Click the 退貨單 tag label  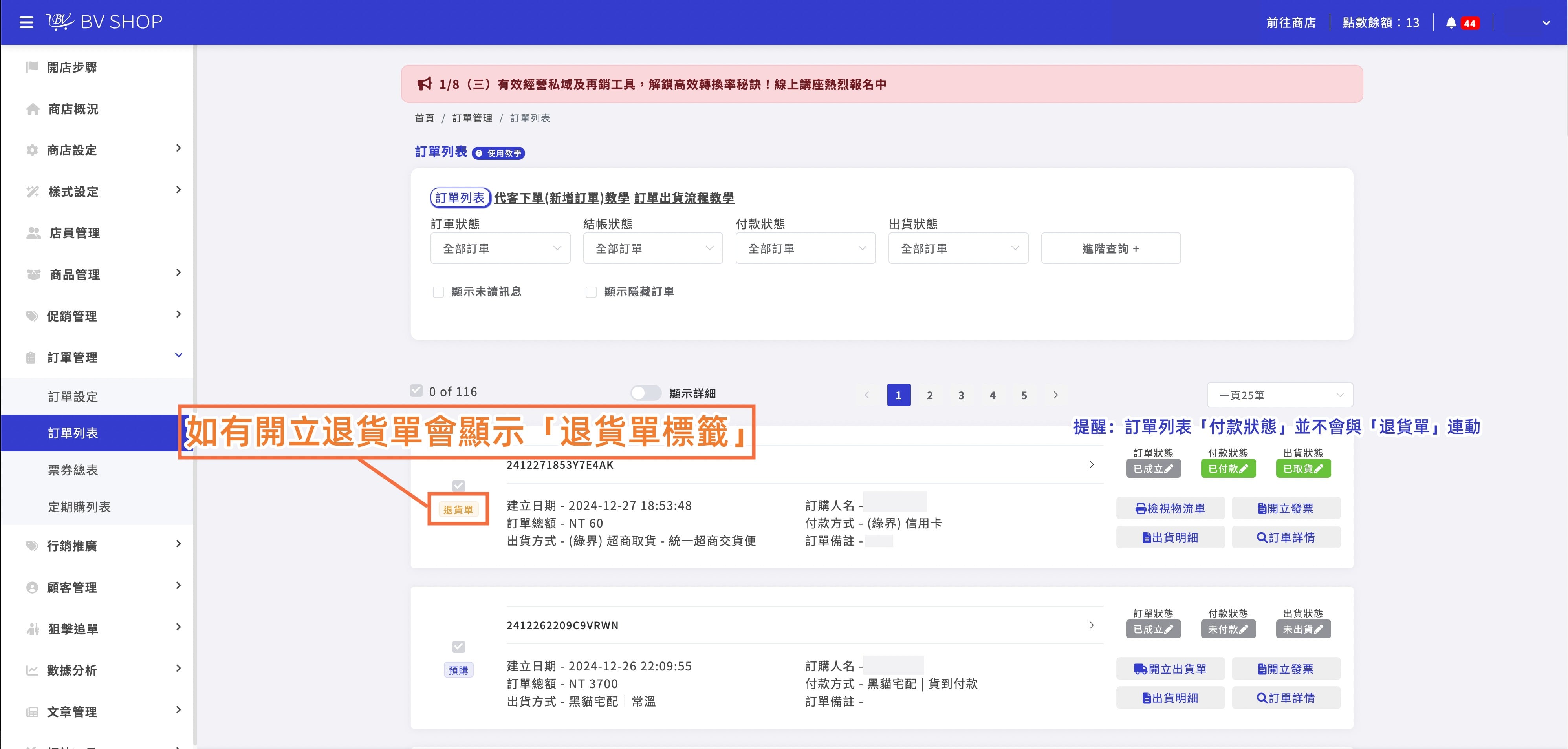(458, 509)
